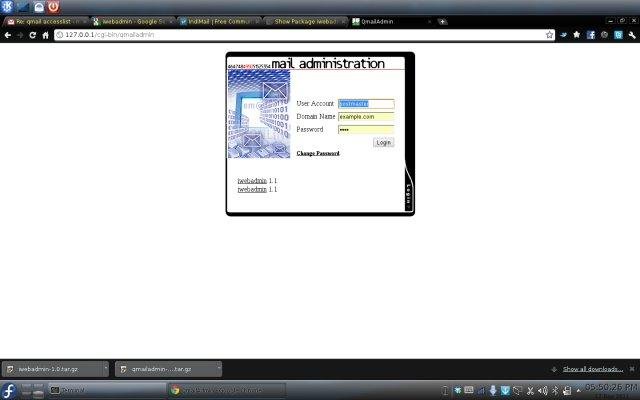Open the iwebadmin-1.0.tar.gz download item
The width and height of the screenshot is (640, 400).
(x=52, y=369)
